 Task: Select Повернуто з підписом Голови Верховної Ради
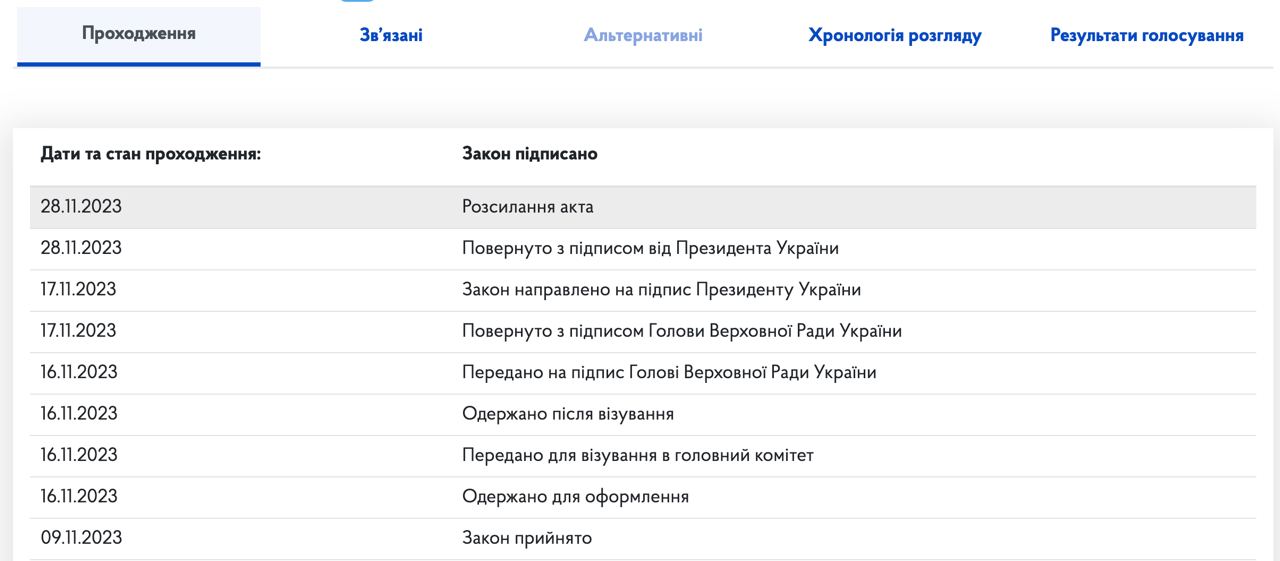[x=681, y=331]
